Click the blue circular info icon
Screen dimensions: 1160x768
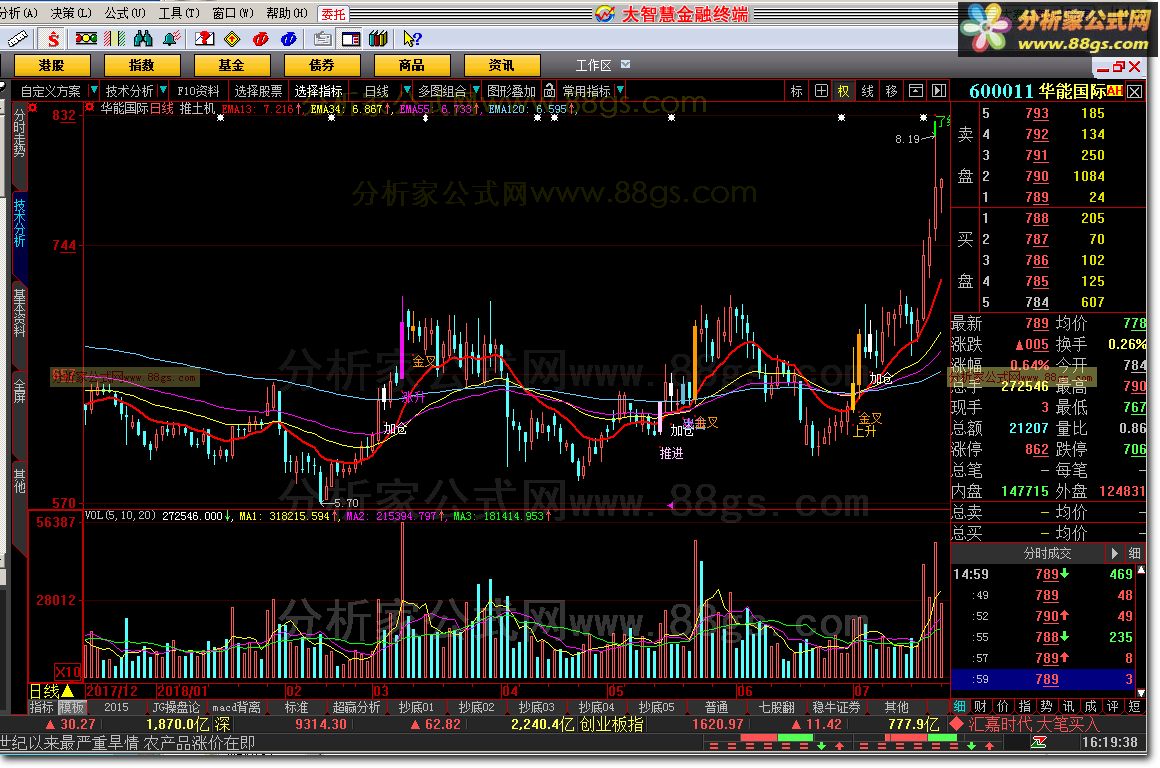(289, 38)
